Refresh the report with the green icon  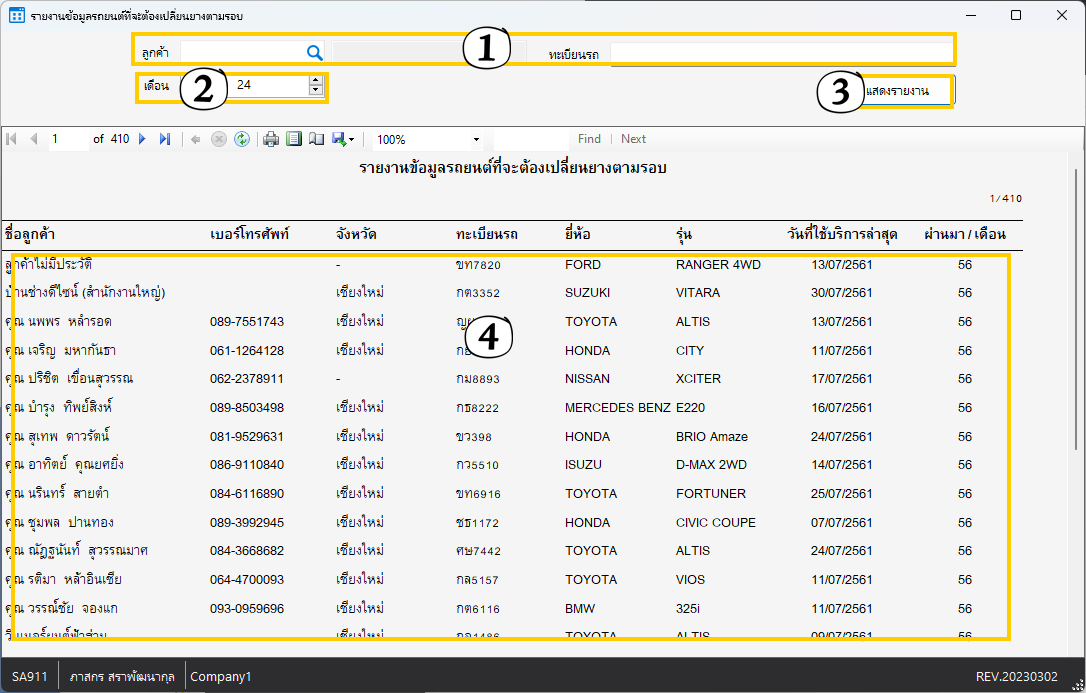242,139
